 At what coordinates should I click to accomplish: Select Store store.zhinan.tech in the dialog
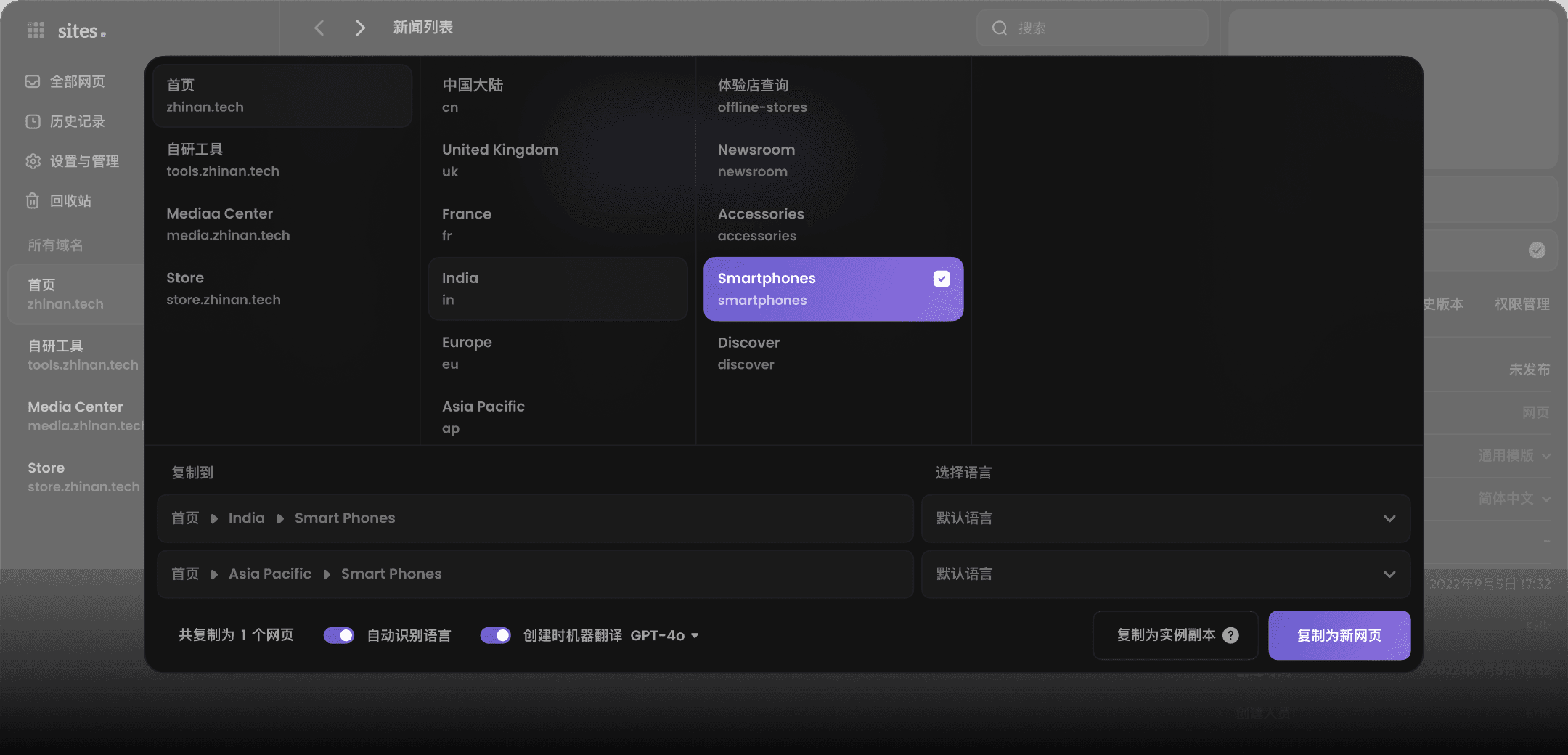[282, 288]
